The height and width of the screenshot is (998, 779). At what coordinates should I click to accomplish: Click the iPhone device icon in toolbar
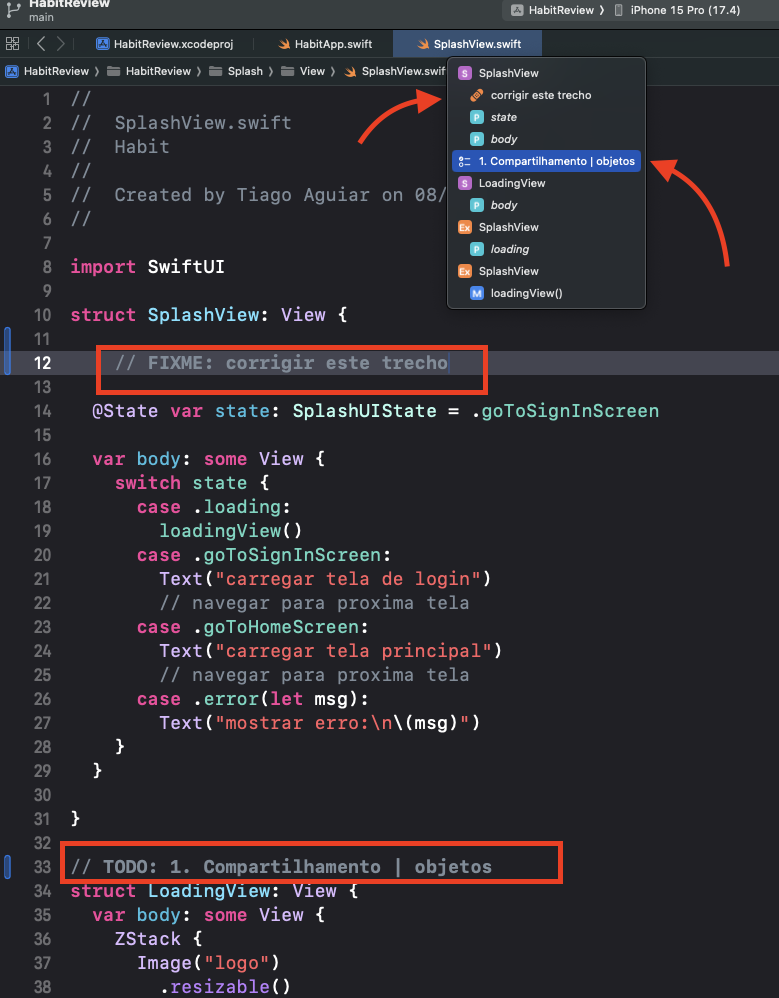[x=619, y=10]
